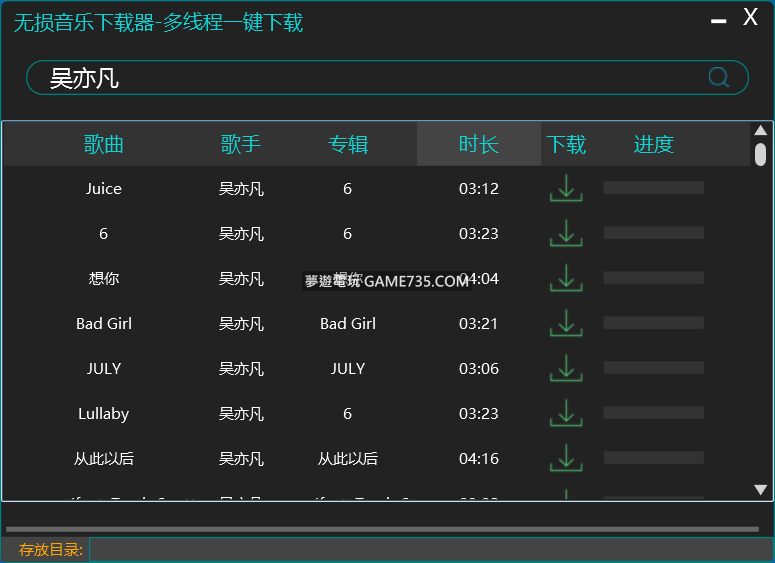Select the 想你 song title
Viewport: 775px width, 563px height.
[103, 278]
